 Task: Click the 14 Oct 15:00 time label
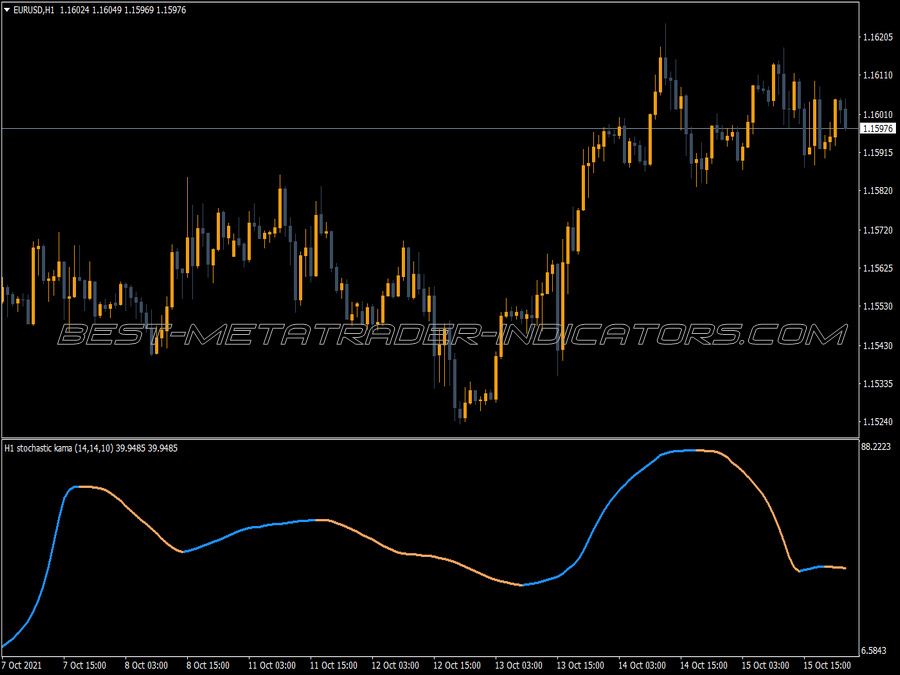pos(704,665)
